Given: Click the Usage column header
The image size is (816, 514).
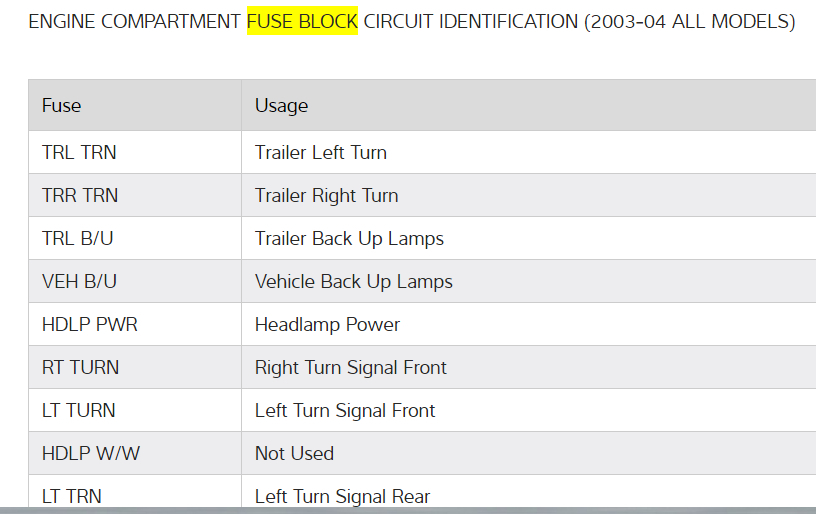Looking at the screenshot, I should pyautogui.click(x=281, y=105).
